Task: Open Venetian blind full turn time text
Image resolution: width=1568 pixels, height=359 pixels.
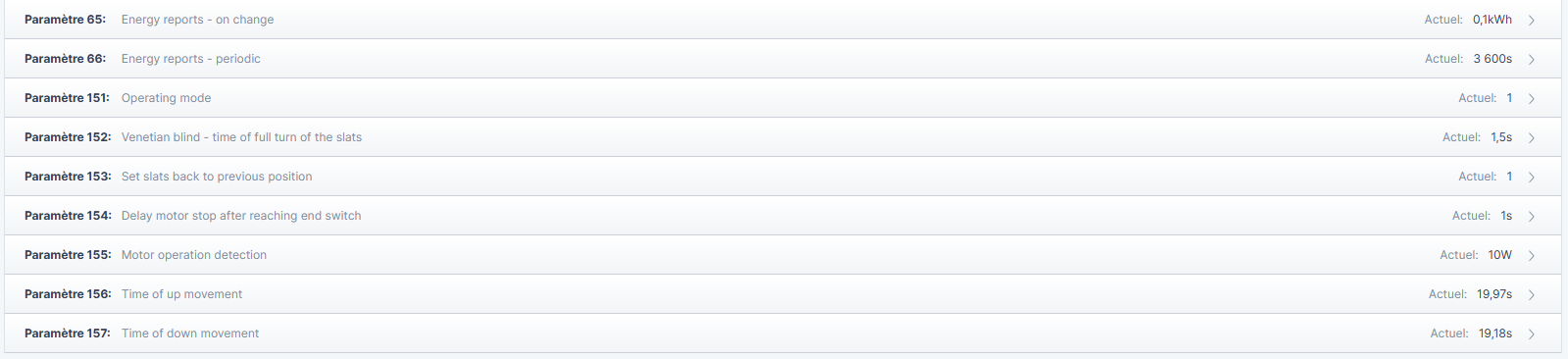Action: tap(241, 137)
